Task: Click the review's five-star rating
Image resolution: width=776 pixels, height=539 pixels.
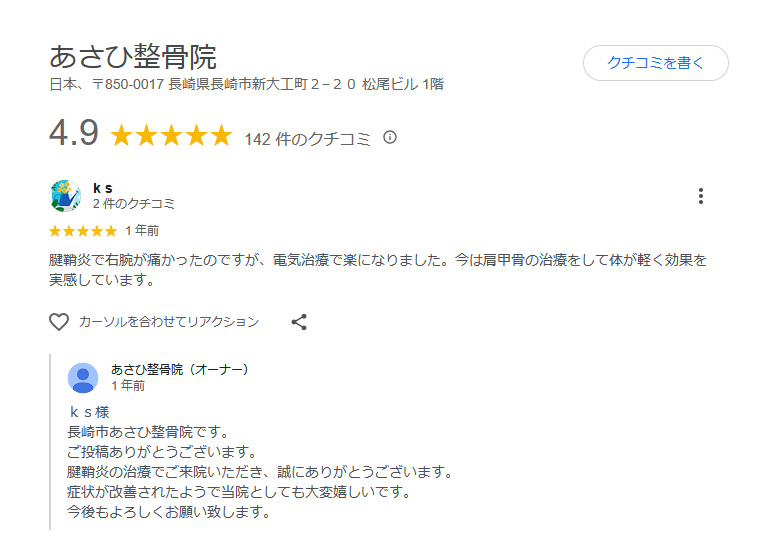Action: click(x=83, y=231)
